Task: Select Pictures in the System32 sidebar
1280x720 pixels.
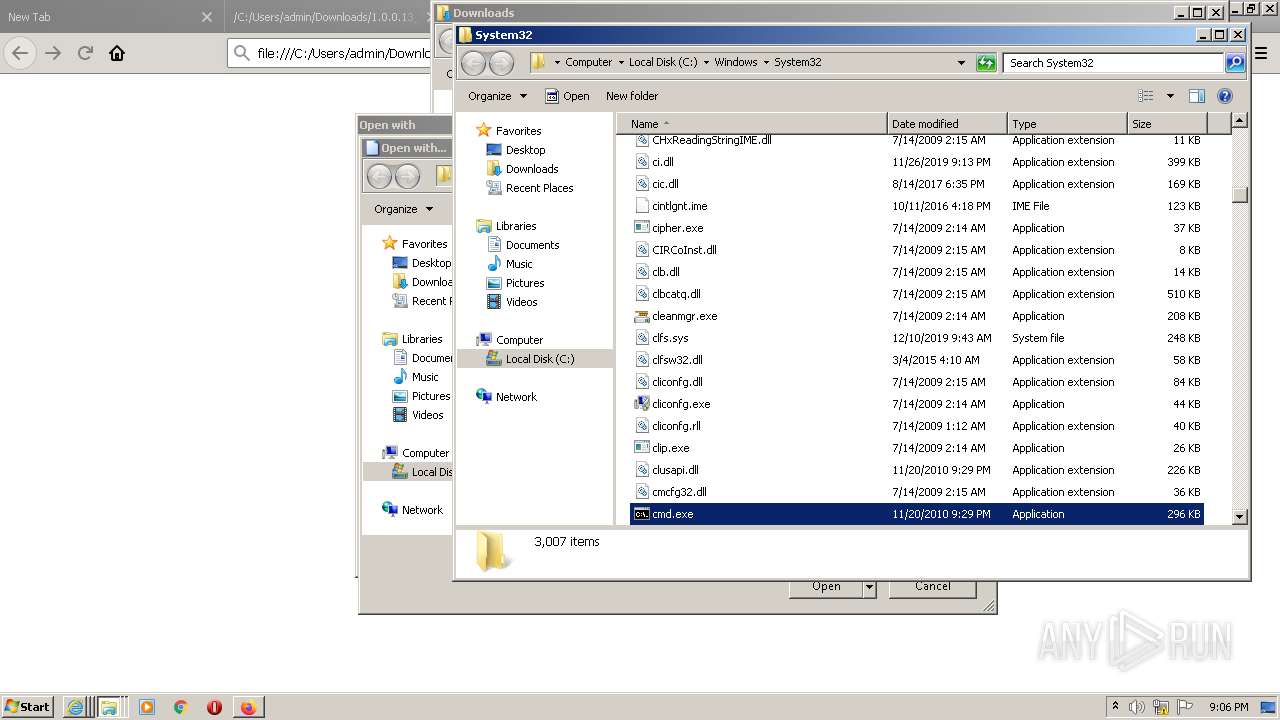Action: [x=525, y=283]
